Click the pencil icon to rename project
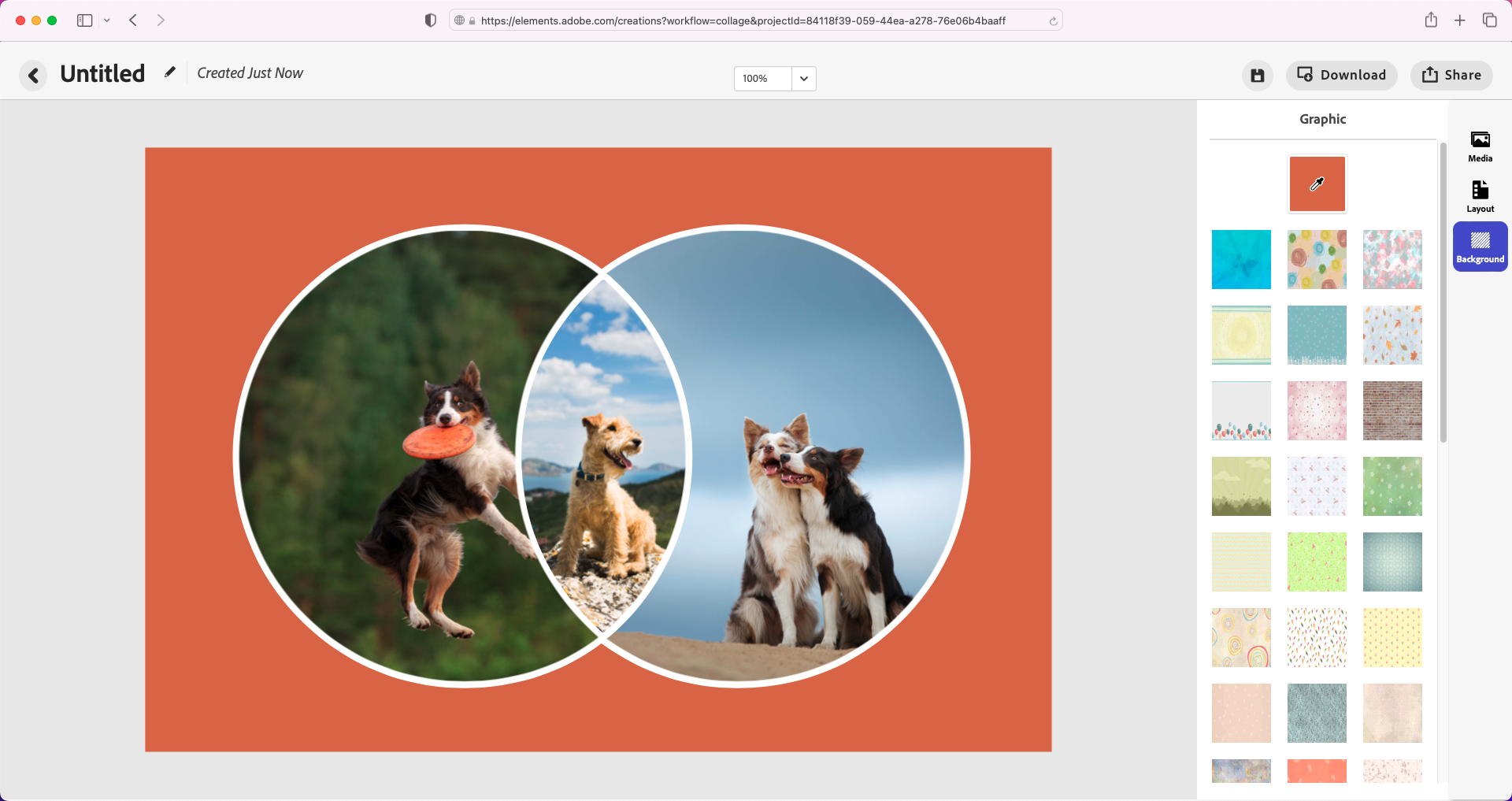This screenshot has height=801, width=1512. click(169, 72)
